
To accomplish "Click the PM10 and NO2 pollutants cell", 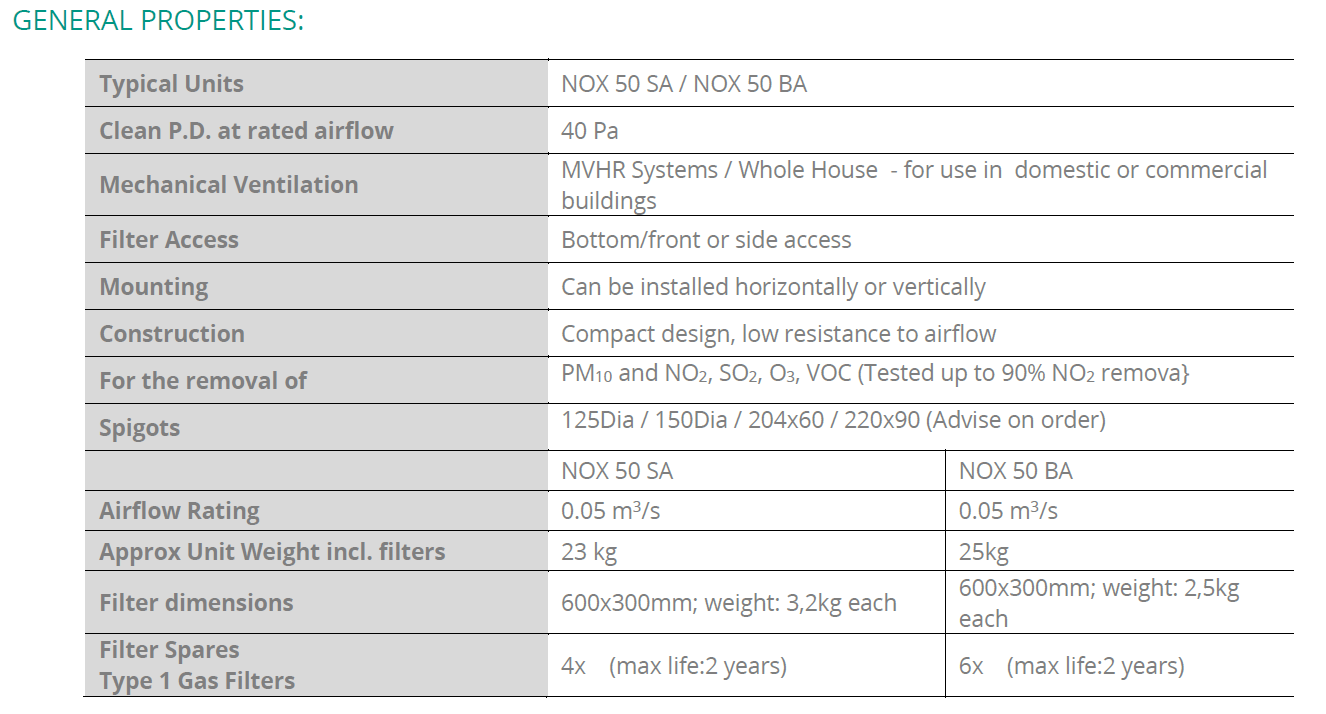I will click(x=874, y=374).
